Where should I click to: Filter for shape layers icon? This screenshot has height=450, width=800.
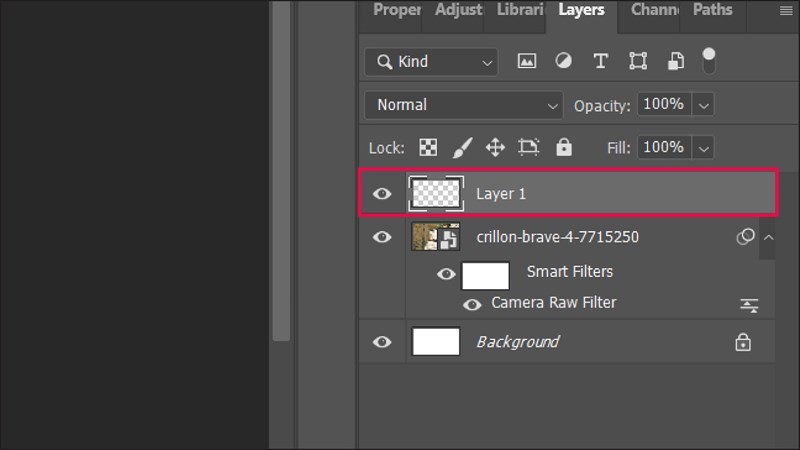pyautogui.click(x=638, y=61)
